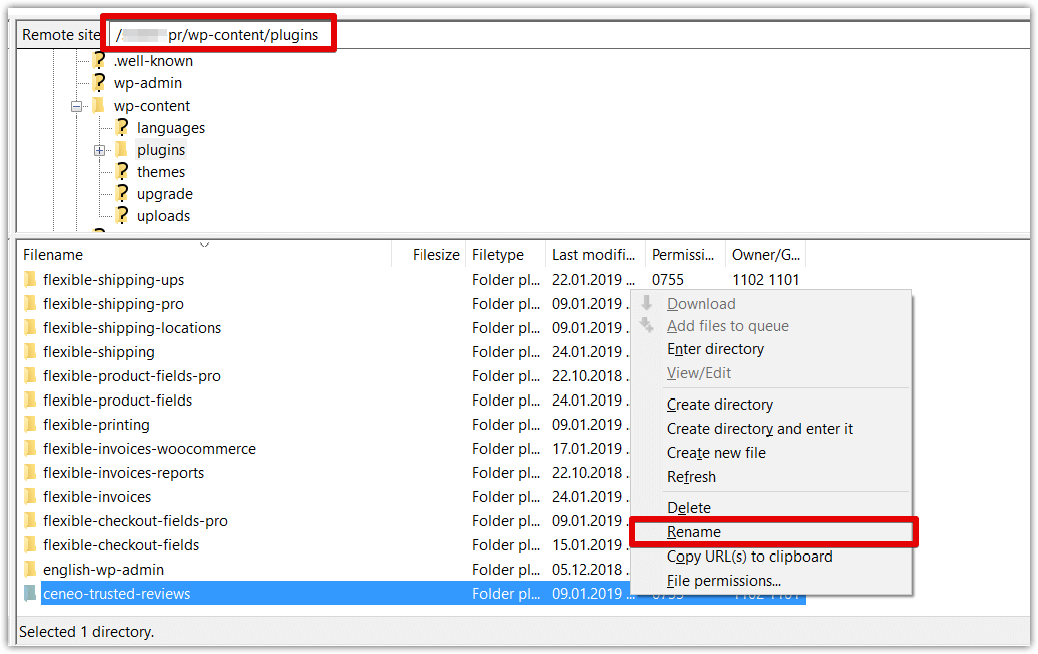Select the flexible-product-fields folder name
This screenshot has height=654, width=1038.
117,400
